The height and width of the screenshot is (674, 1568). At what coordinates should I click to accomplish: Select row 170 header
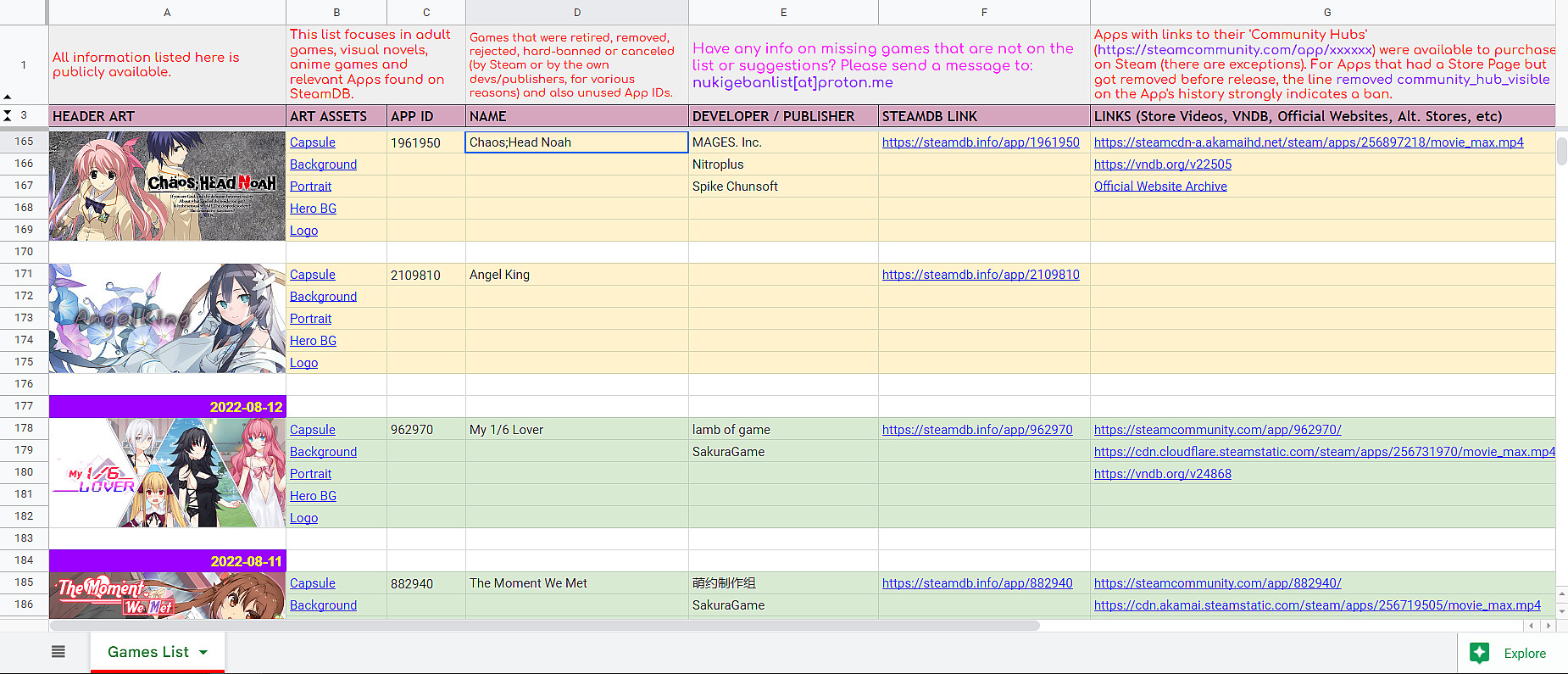coord(24,252)
